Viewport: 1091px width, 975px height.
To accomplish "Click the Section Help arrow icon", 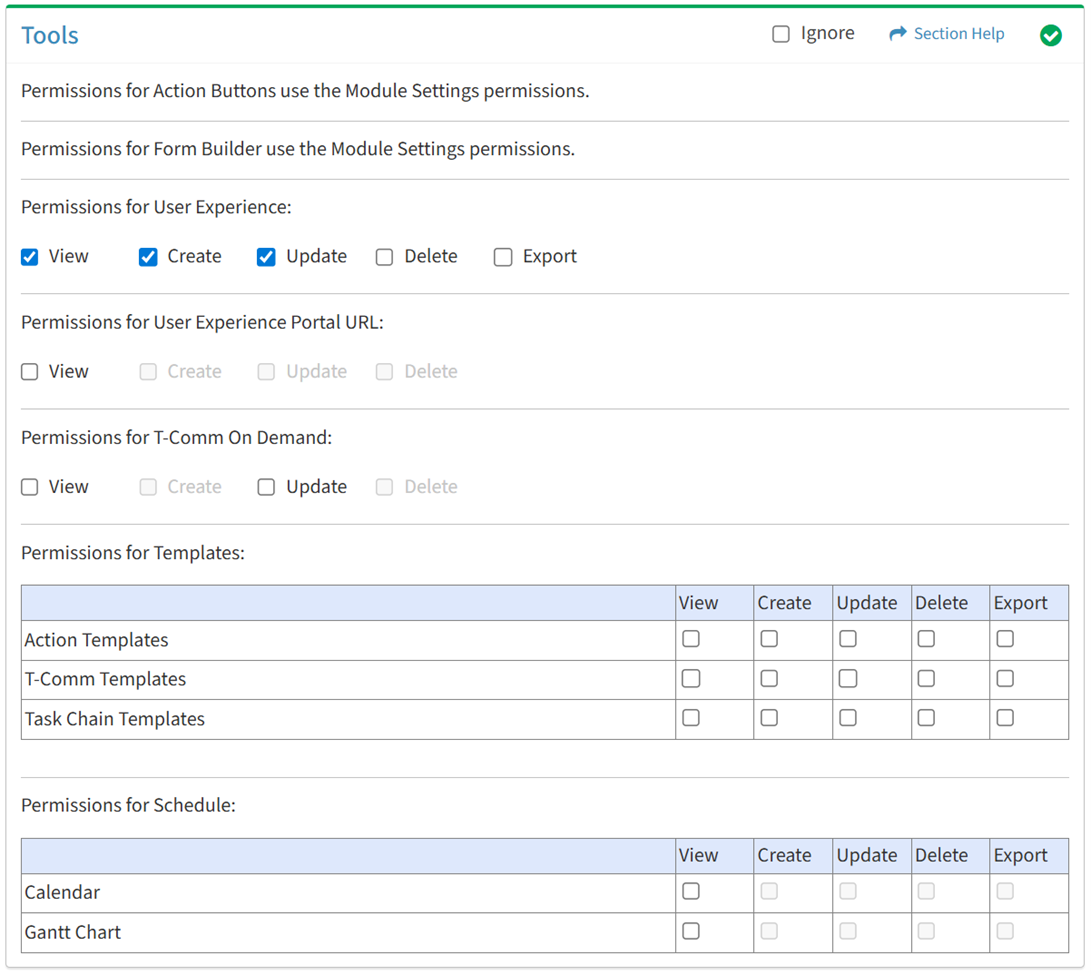I will 897,34.
